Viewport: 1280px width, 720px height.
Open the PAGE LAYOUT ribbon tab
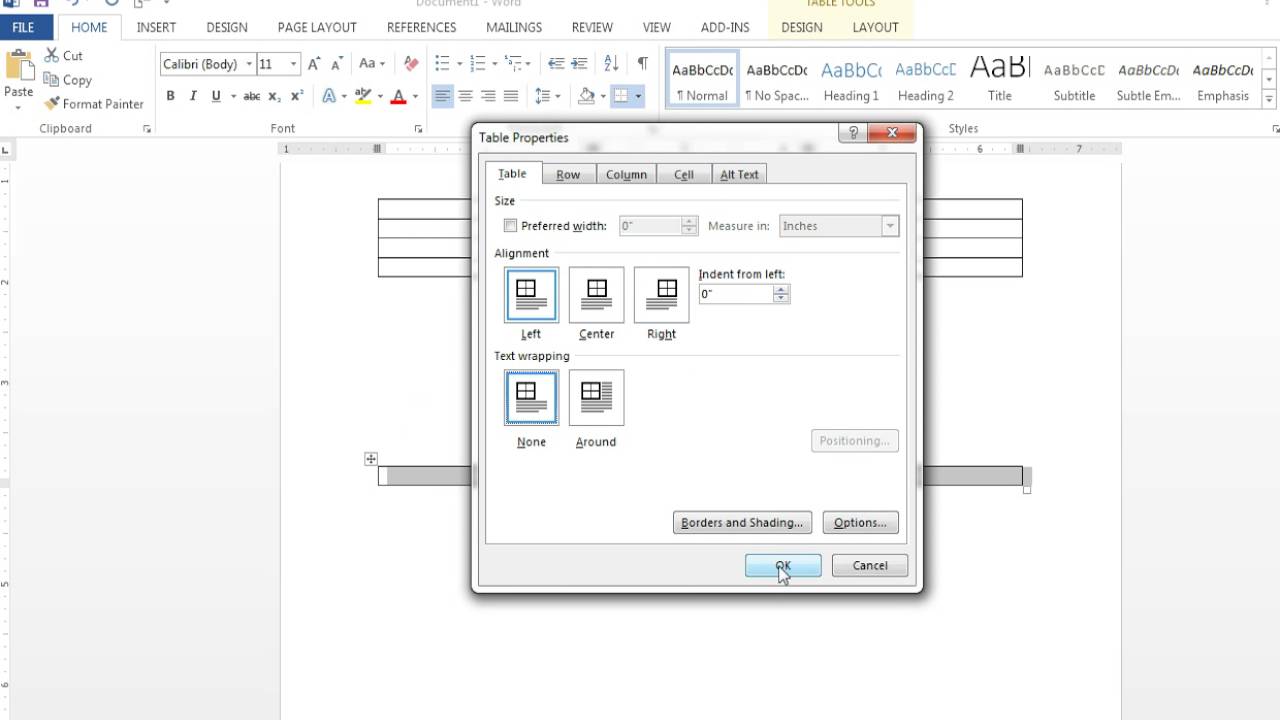tap(317, 27)
